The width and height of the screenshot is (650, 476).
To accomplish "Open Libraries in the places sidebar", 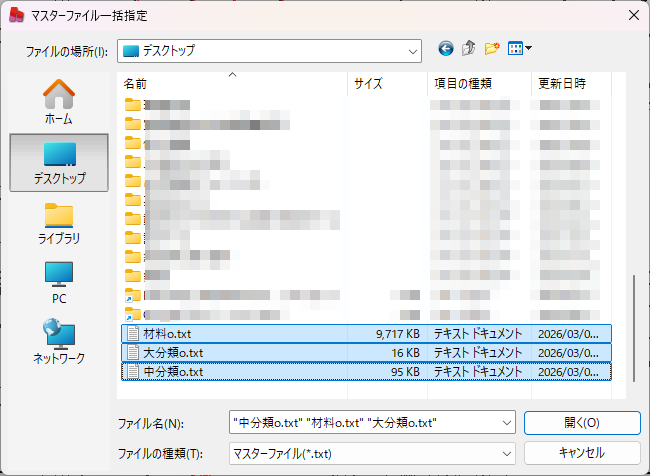I will [58, 222].
